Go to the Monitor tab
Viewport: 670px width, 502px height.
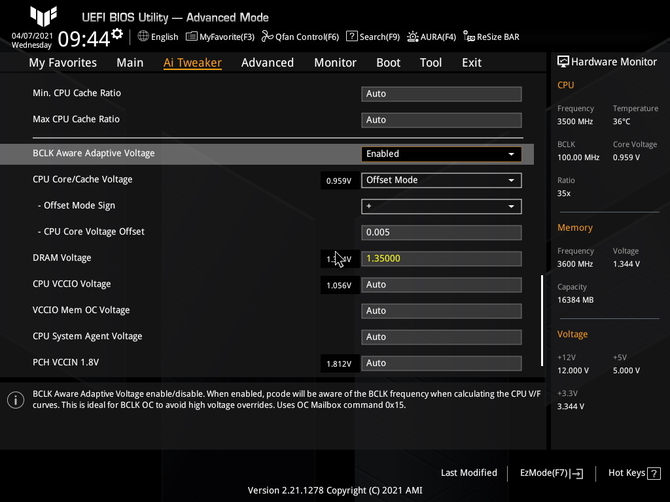[x=335, y=63]
